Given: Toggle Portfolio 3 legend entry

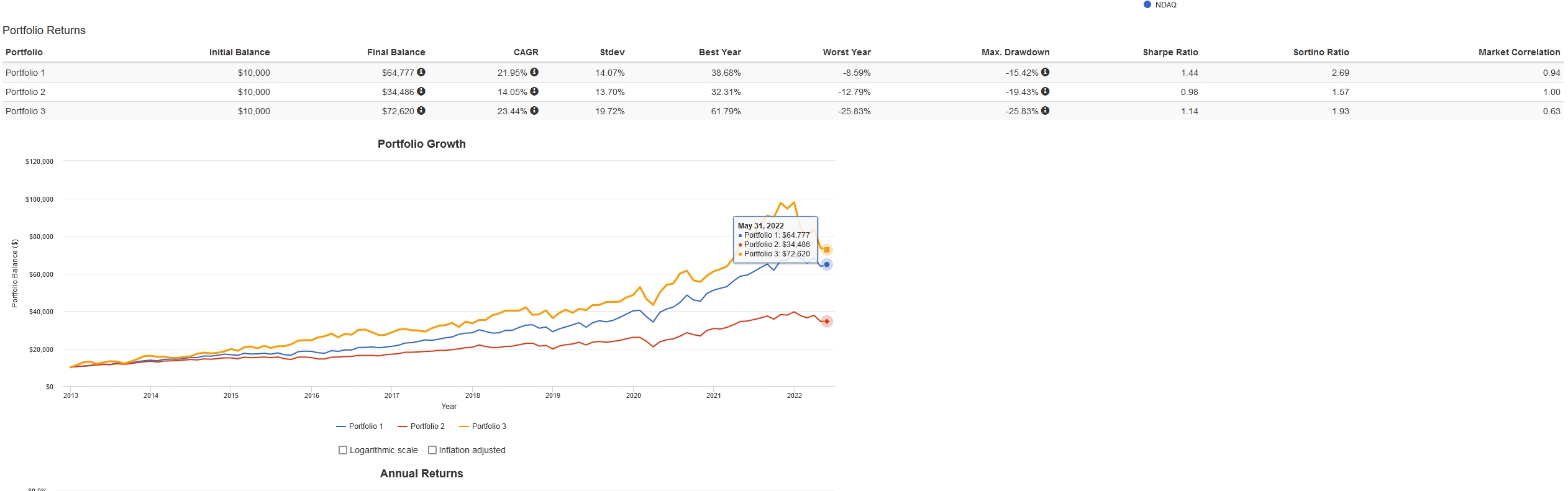Looking at the screenshot, I should click(x=483, y=426).
